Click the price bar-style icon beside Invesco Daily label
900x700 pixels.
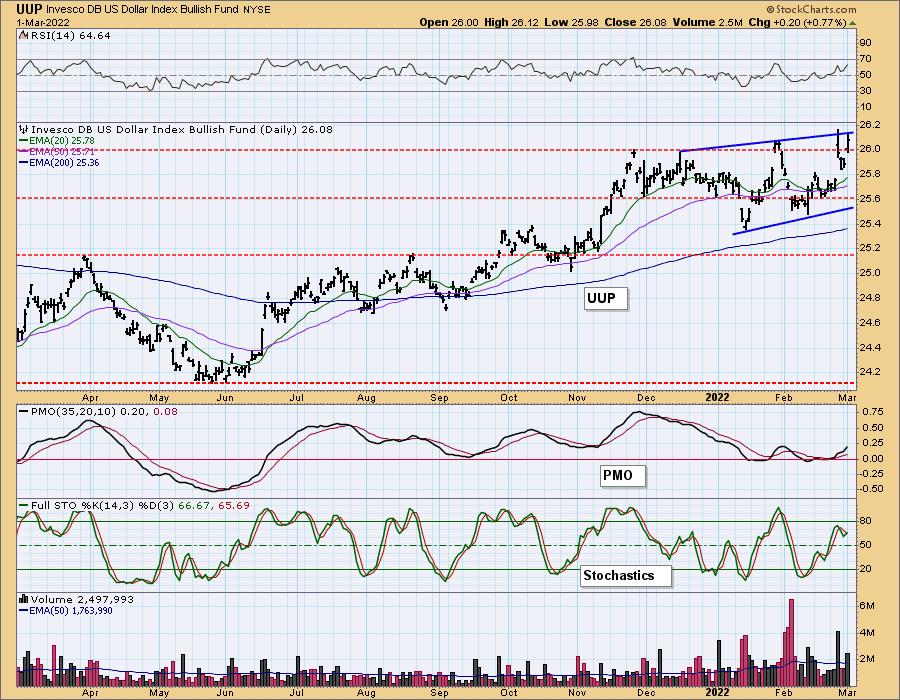coord(24,130)
